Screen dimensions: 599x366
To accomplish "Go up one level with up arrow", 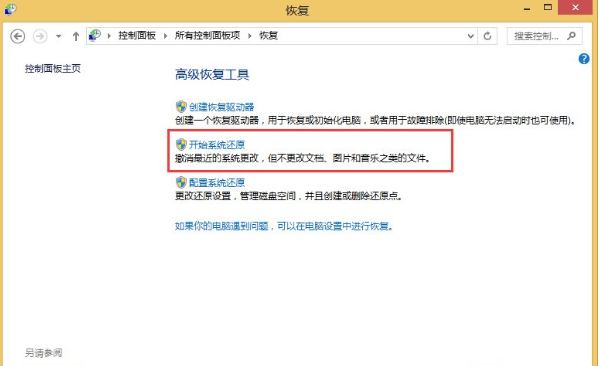I will click(x=76, y=36).
